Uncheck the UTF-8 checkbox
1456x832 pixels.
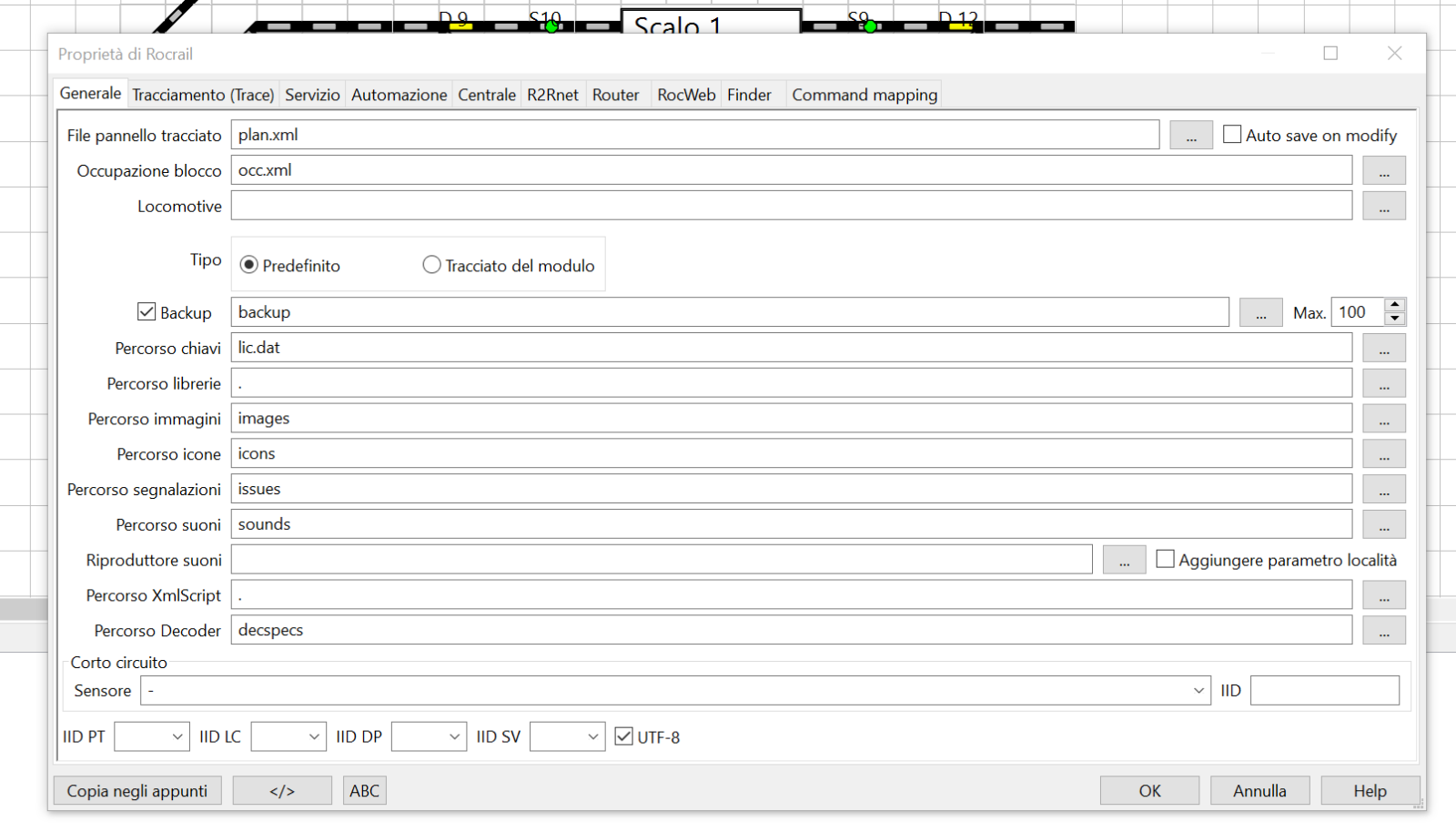pyautogui.click(x=623, y=736)
